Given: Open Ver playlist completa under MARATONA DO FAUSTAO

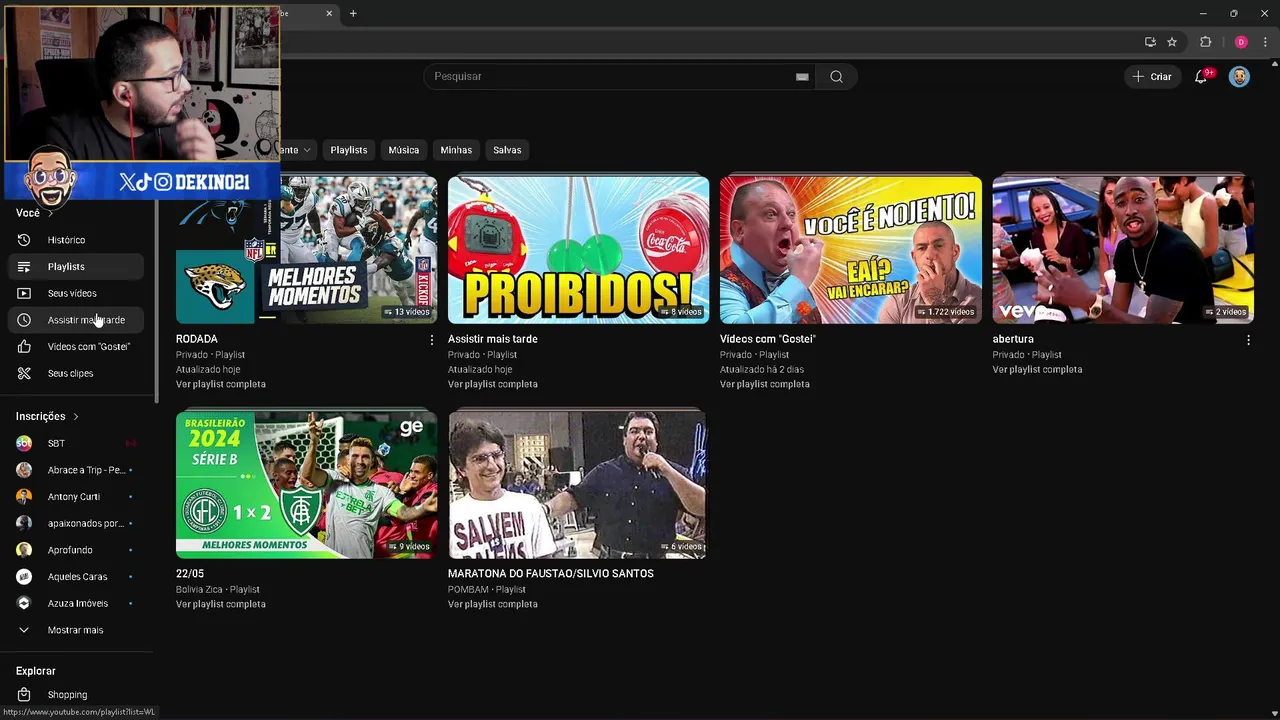Looking at the screenshot, I should click(x=493, y=604).
